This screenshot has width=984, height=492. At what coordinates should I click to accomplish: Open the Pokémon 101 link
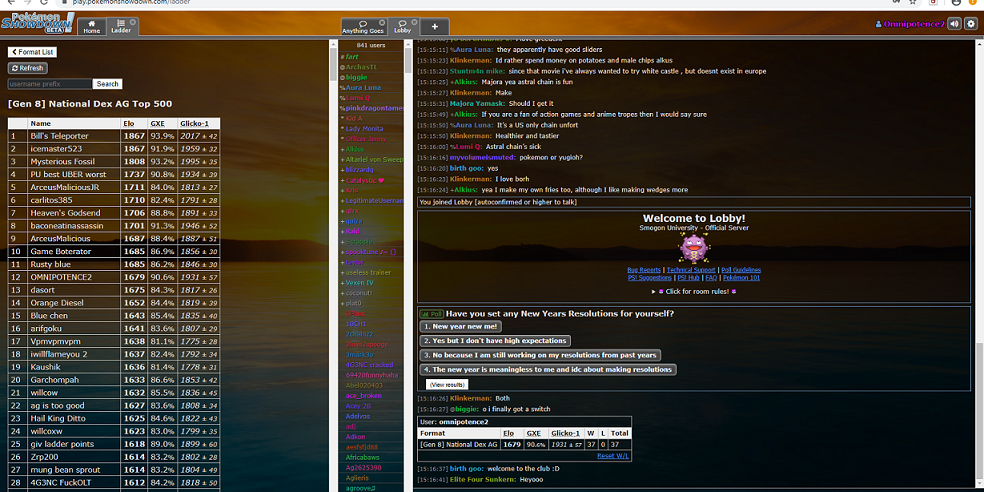(x=741, y=277)
